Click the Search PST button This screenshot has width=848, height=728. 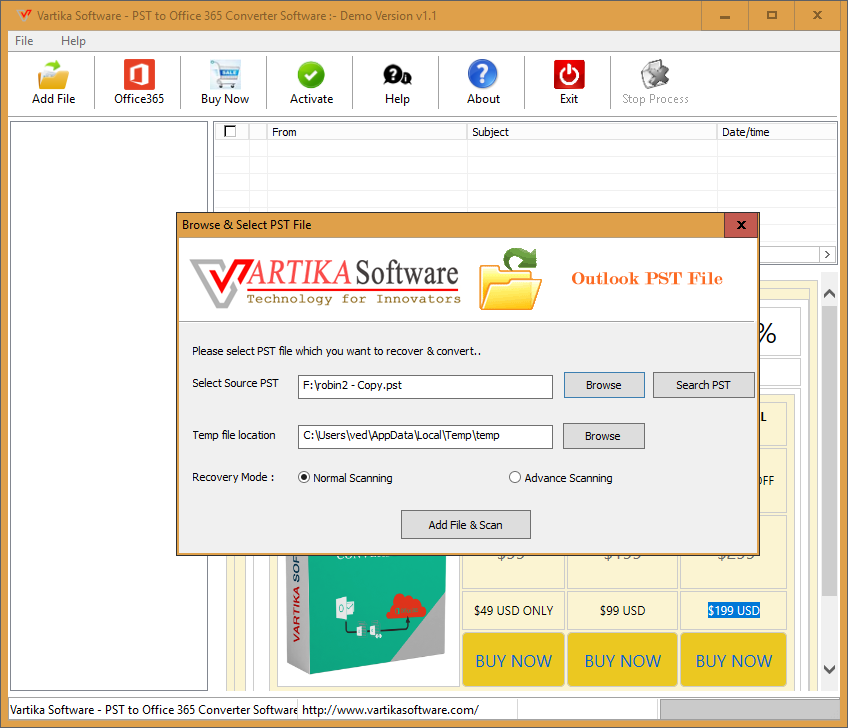[703, 385]
